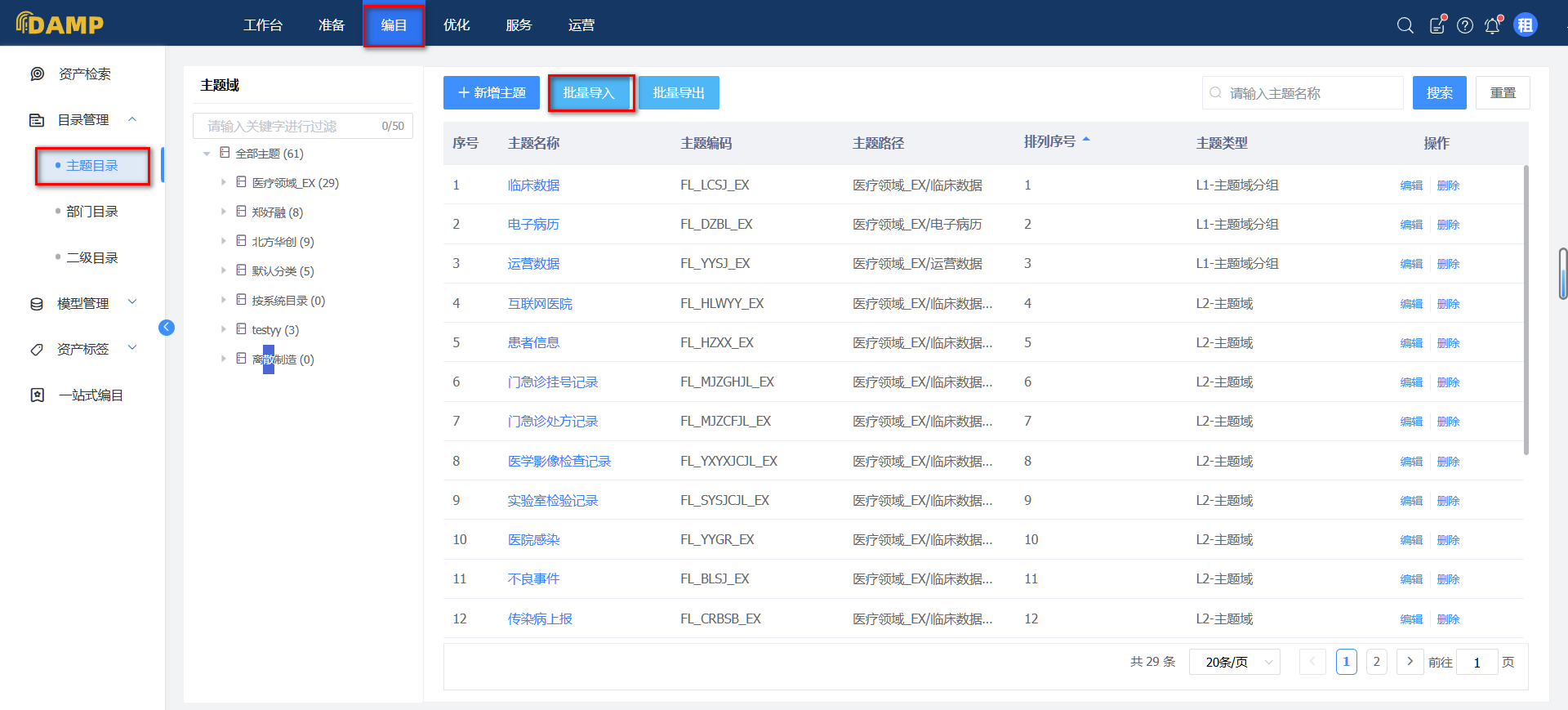
Task: Collapse sidebar with the blue arrow button
Action: pyautogui.click(x=167, y=328)
